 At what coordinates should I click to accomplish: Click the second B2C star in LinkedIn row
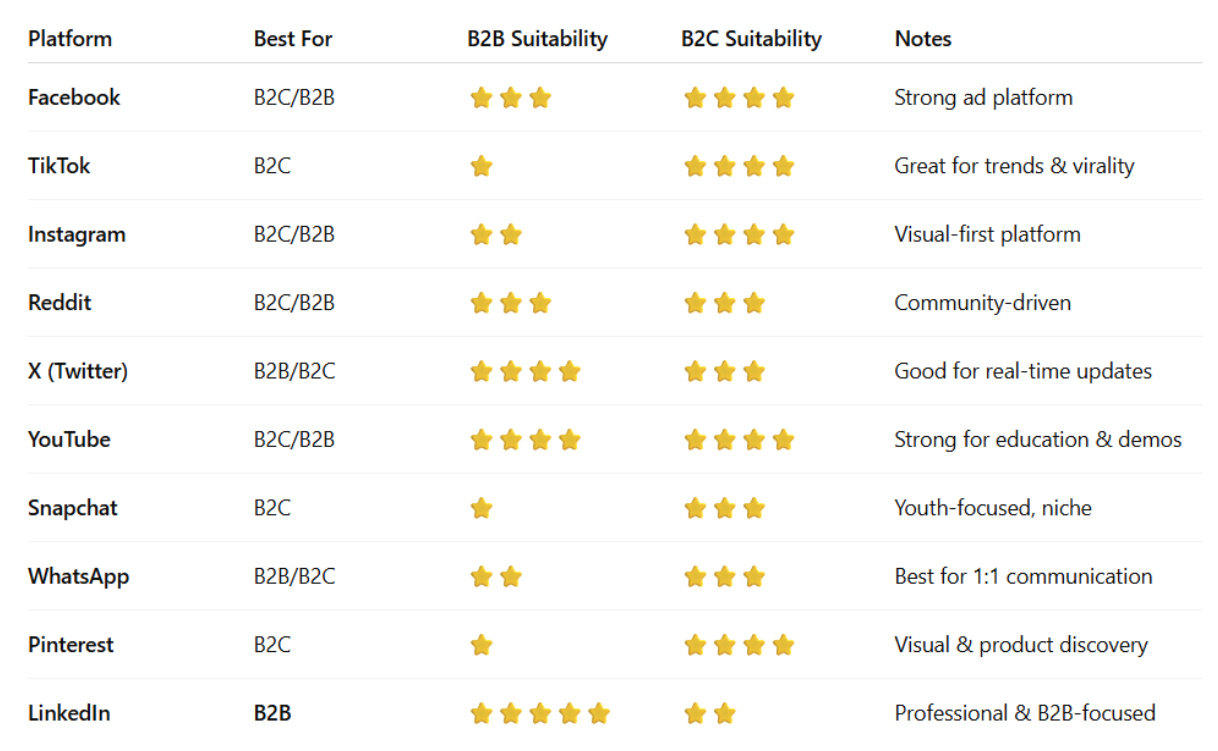pos(725,714)
